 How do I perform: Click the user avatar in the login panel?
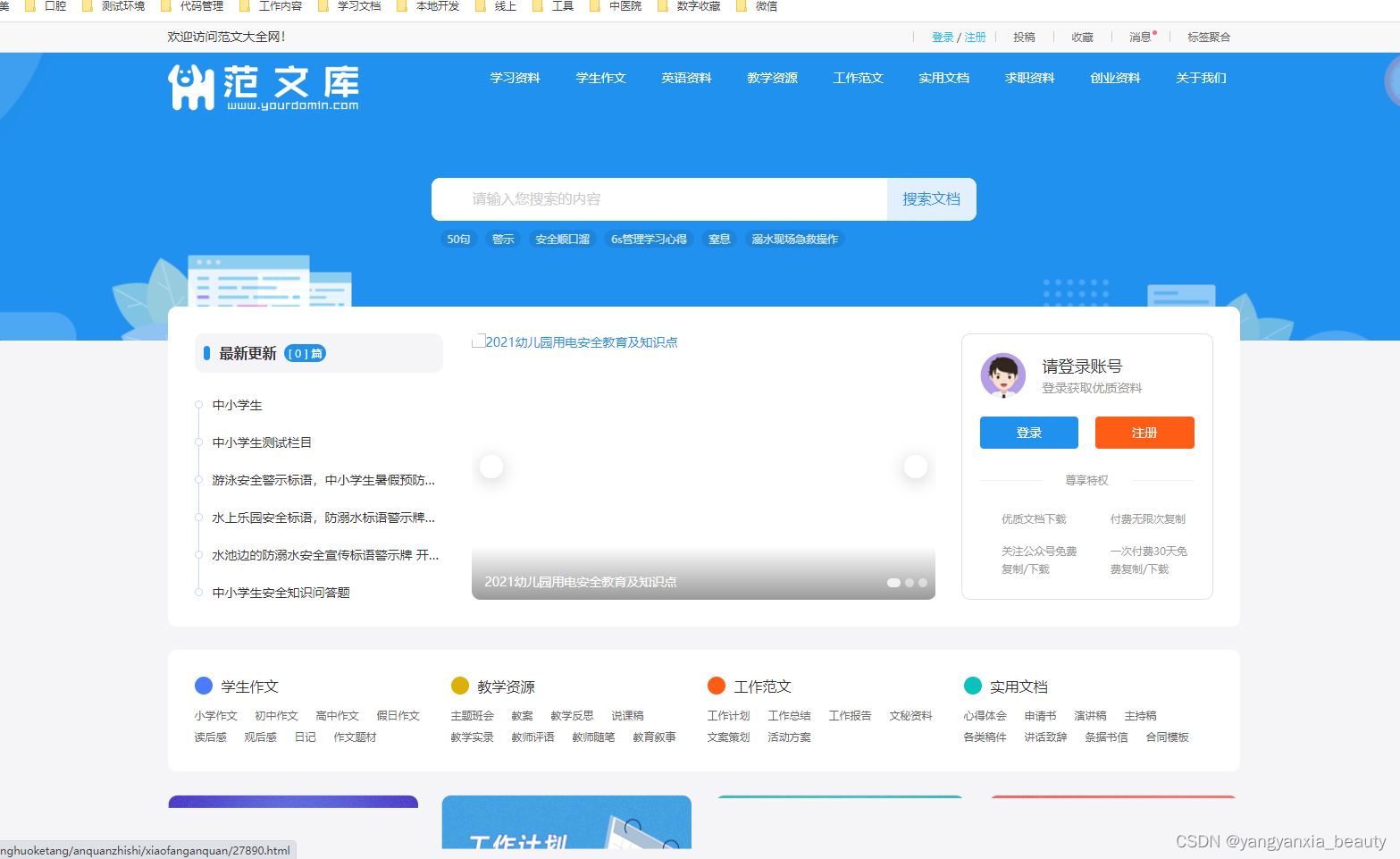pos(1003,376)
